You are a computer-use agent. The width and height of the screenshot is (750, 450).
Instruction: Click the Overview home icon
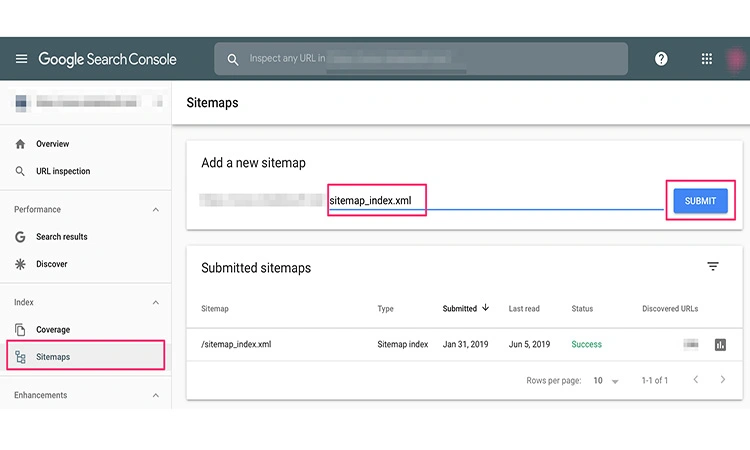pyautogui.click(x=20, y=144)
